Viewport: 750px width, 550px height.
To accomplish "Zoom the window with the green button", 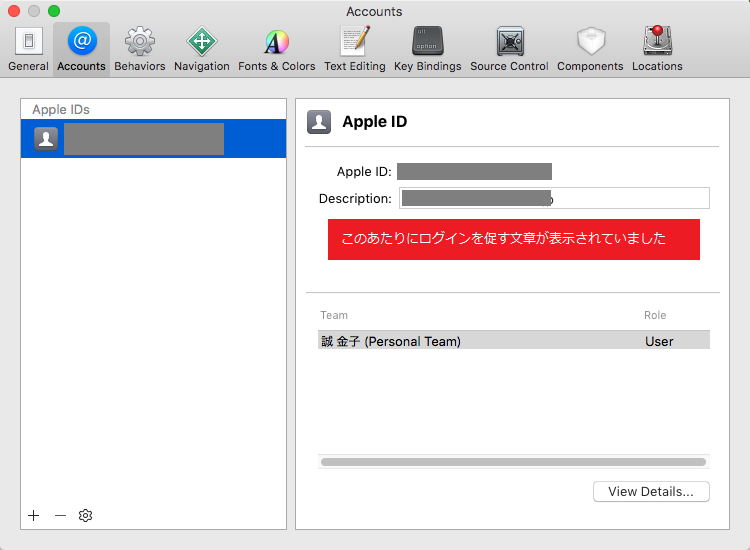I will 54,11.
